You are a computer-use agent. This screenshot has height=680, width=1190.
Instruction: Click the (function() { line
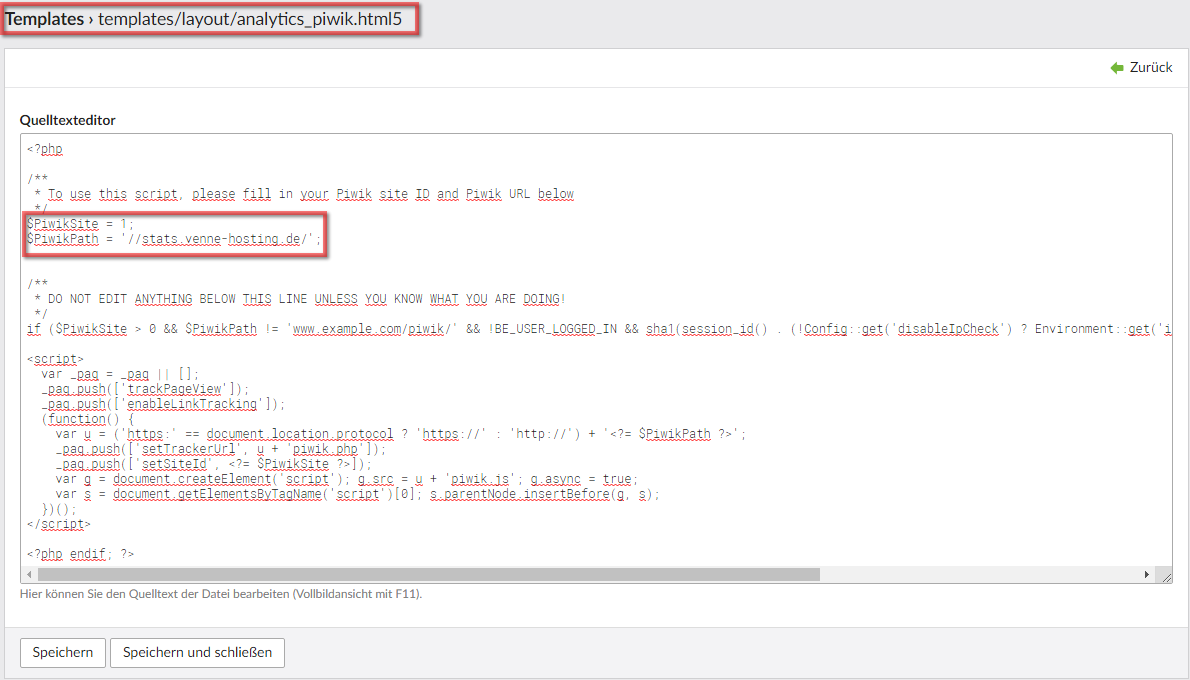[x=87, y=419]
